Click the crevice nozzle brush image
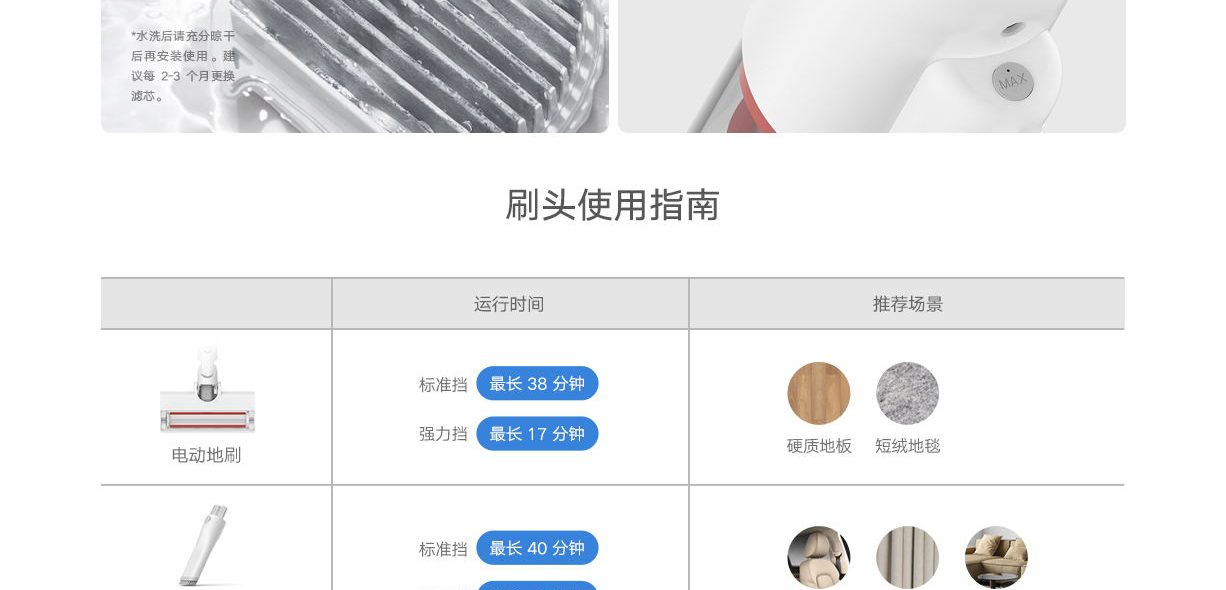Viewport: 1226px width, 590px height. 207,547
